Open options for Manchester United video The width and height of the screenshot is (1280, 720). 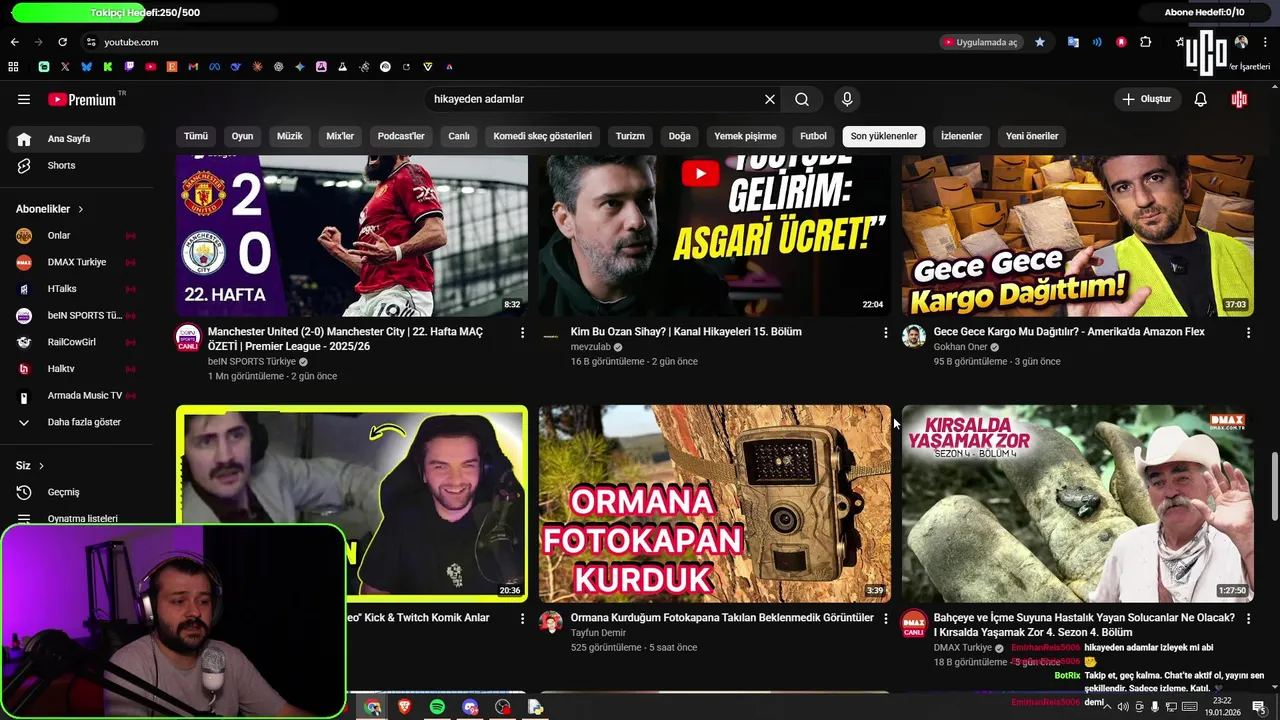(x=522, y=332)
